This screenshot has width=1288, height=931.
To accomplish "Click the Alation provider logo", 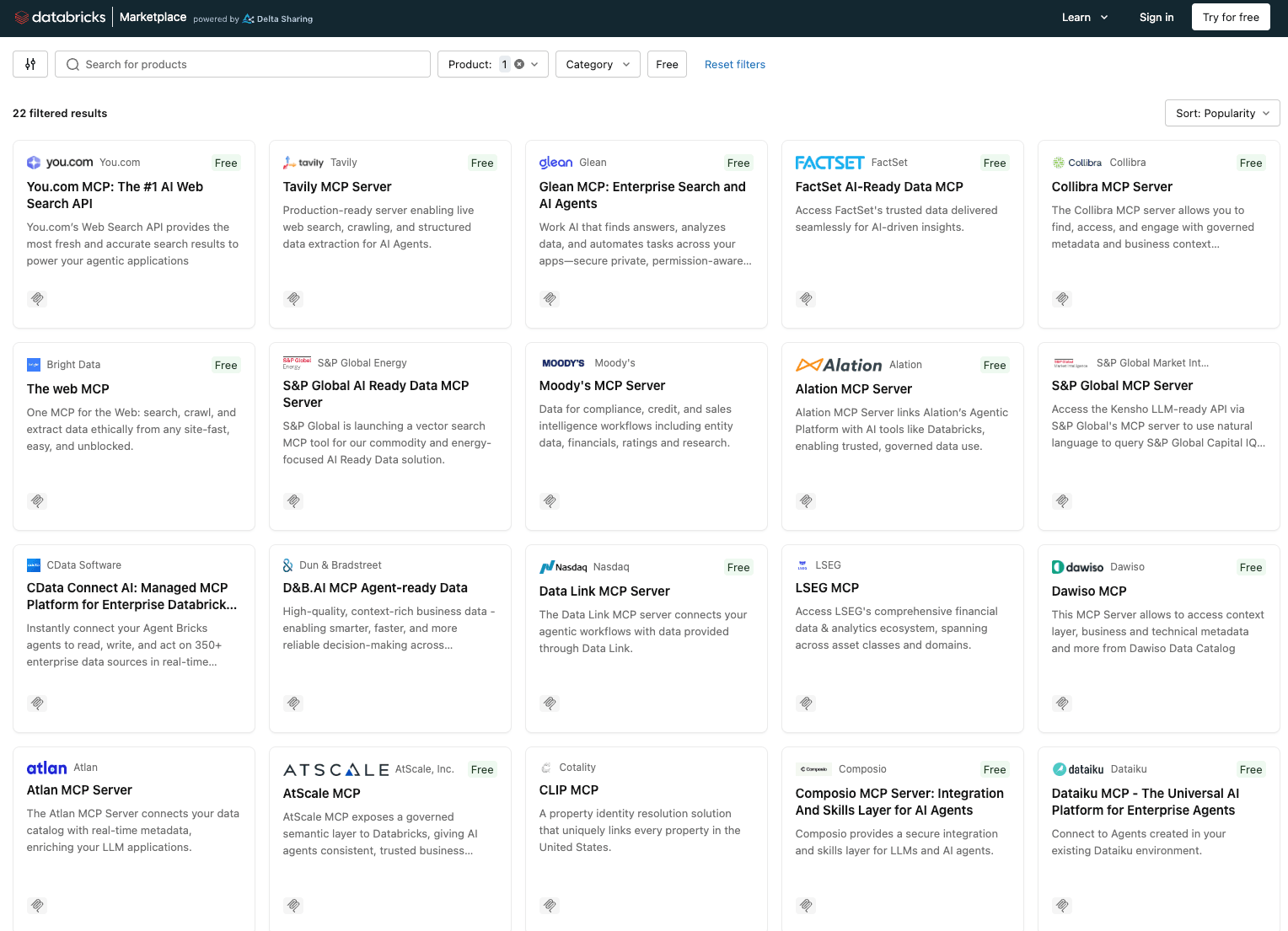I will [839, 365].
